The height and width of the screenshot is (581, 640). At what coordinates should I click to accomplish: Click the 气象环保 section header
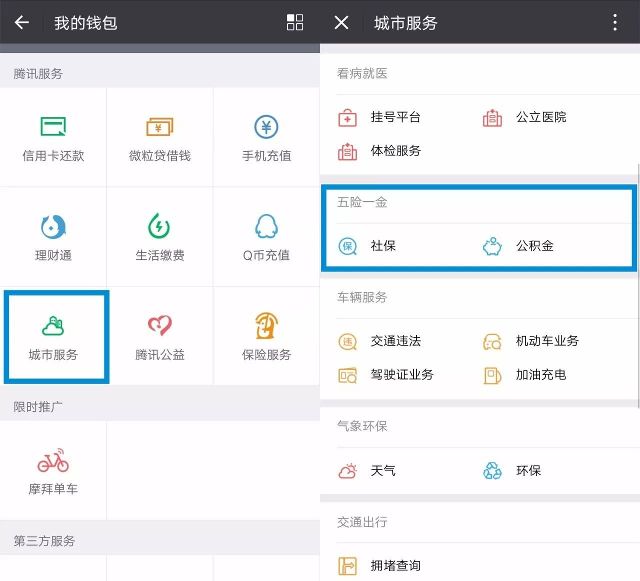[362, 426]
